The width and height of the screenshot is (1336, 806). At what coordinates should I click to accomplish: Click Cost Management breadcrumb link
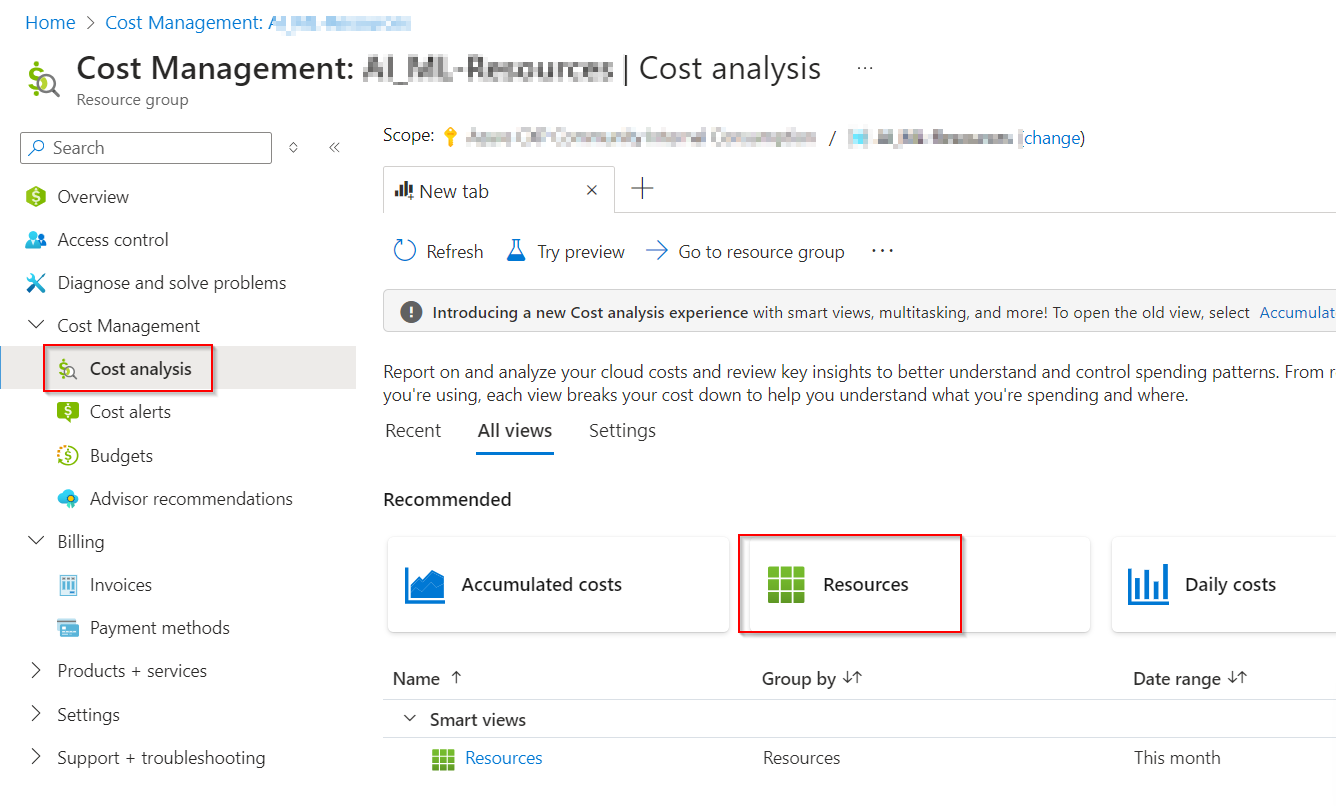[x=258, y=22]
